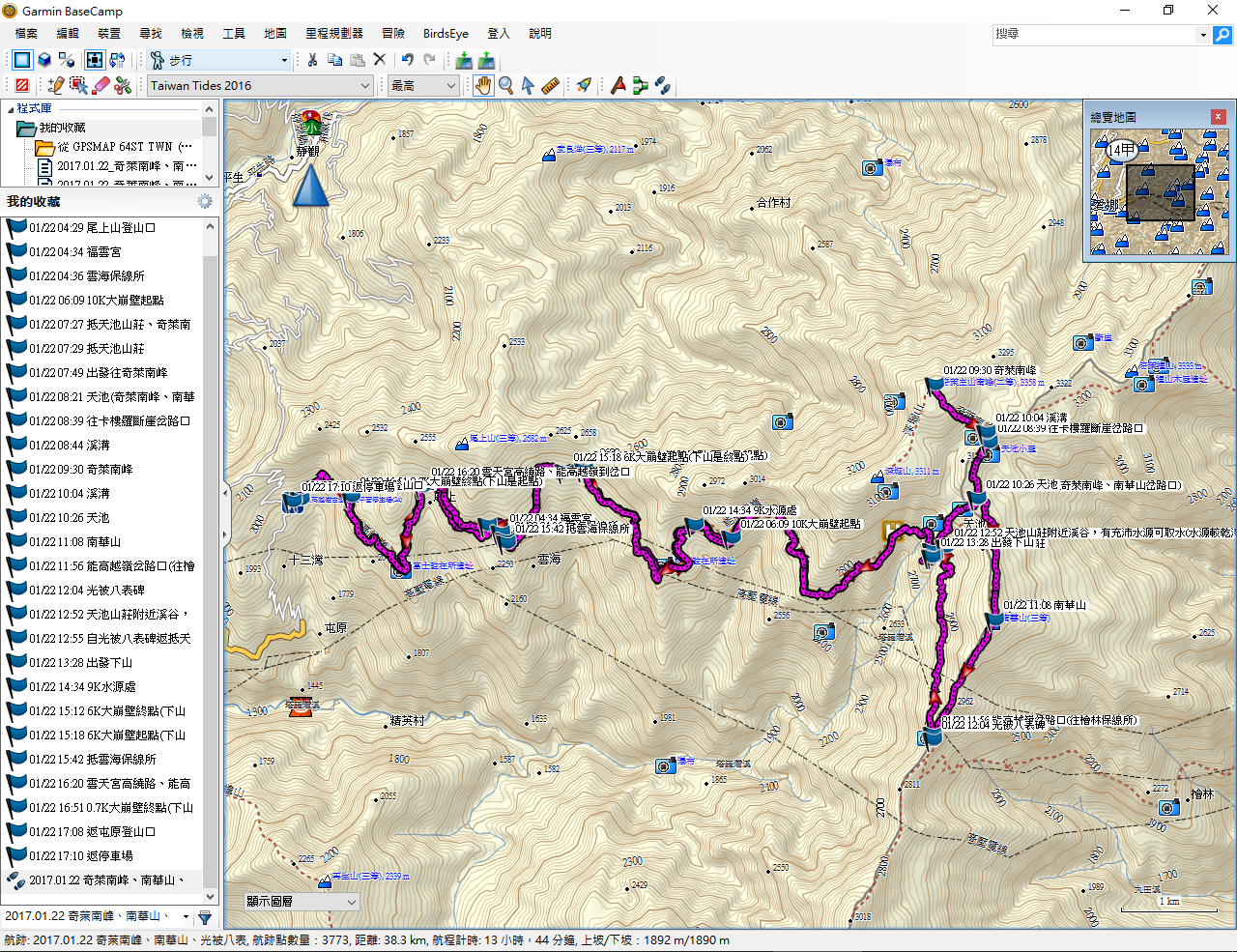Select the pencil insert tool
Image resolution: width=1237 pixels, height=952 pixels.
tap(56, 85)
